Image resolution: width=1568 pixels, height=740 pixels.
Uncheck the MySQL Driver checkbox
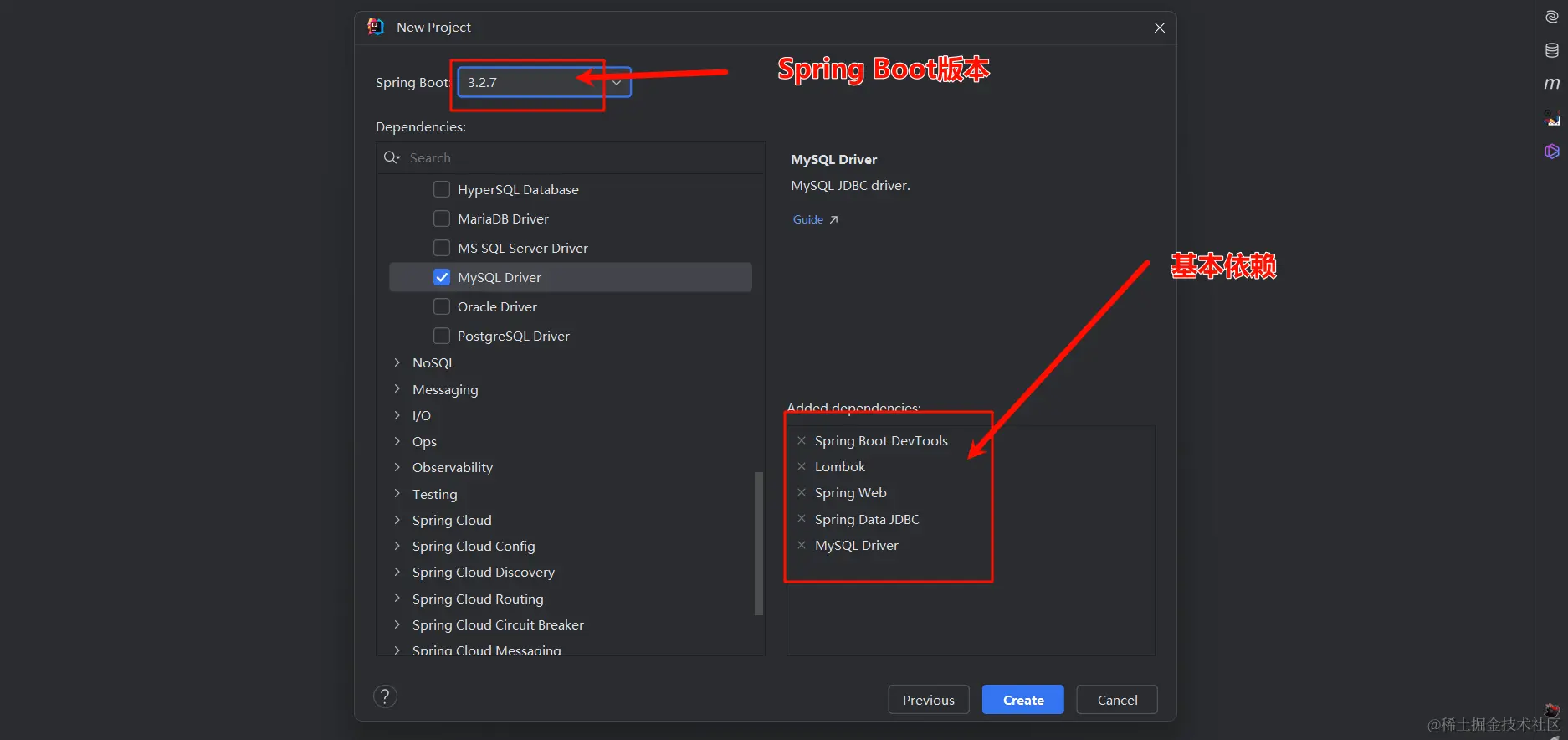[442, 277]
